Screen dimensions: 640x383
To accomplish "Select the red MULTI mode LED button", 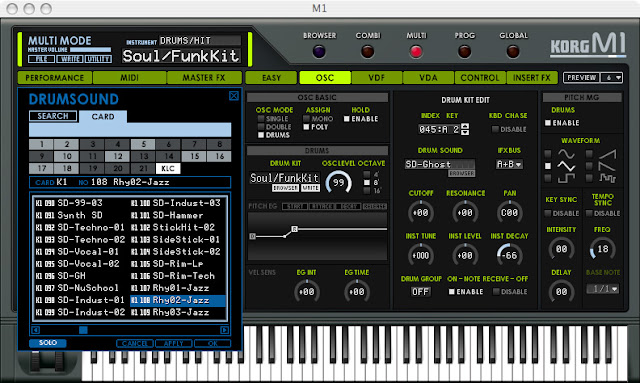I will tap(416, 52).
